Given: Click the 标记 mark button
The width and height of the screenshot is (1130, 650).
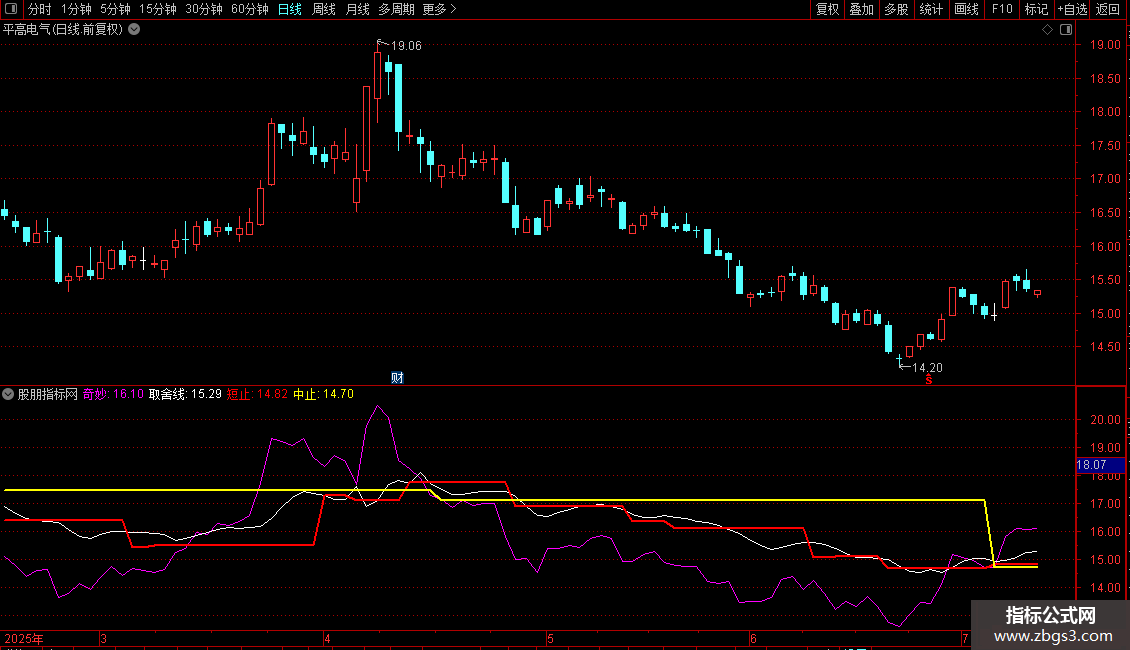Looking at the screenshot, I should point(1036,9).
